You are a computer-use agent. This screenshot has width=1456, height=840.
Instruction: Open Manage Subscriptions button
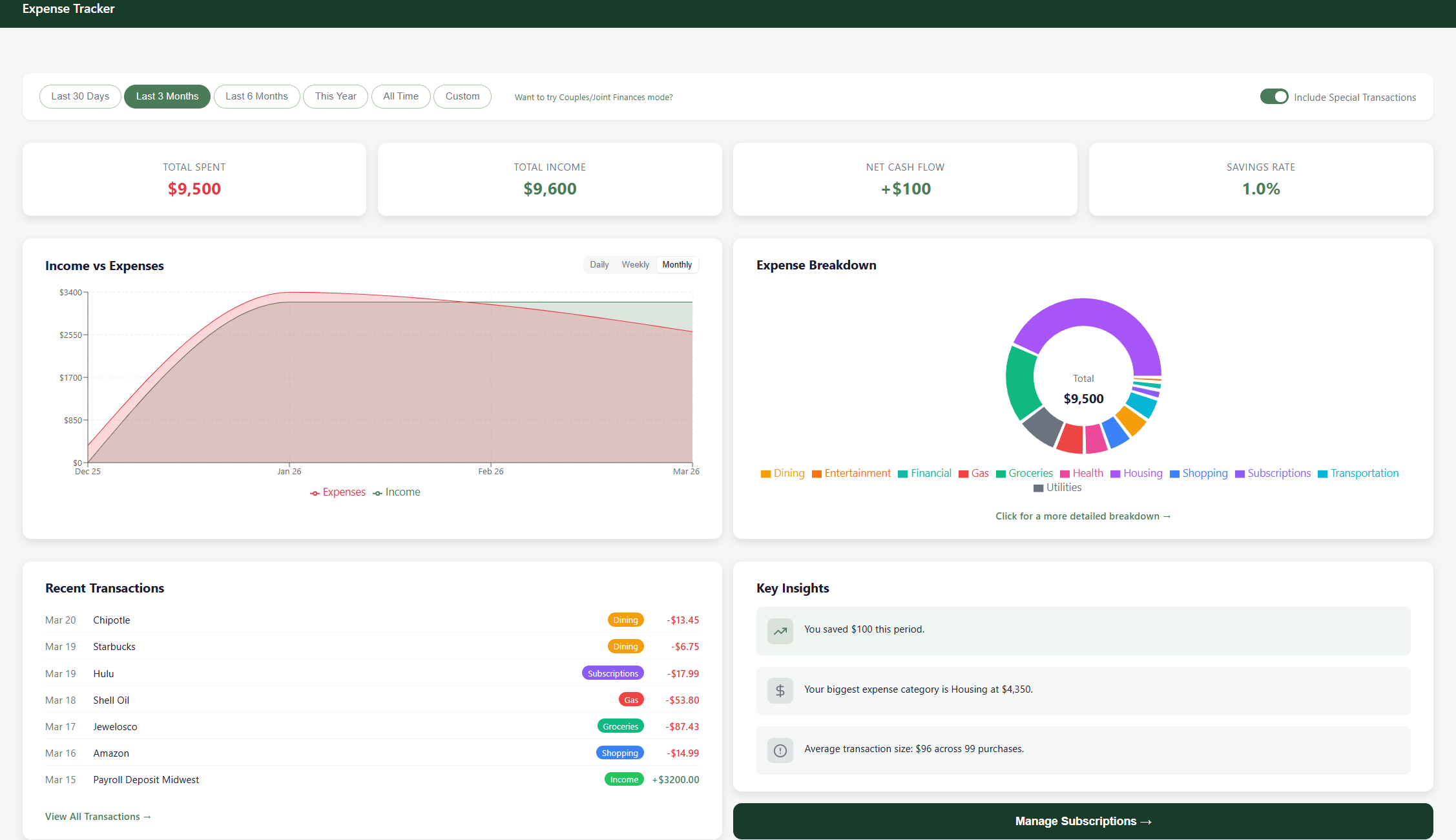point(1083,821)
